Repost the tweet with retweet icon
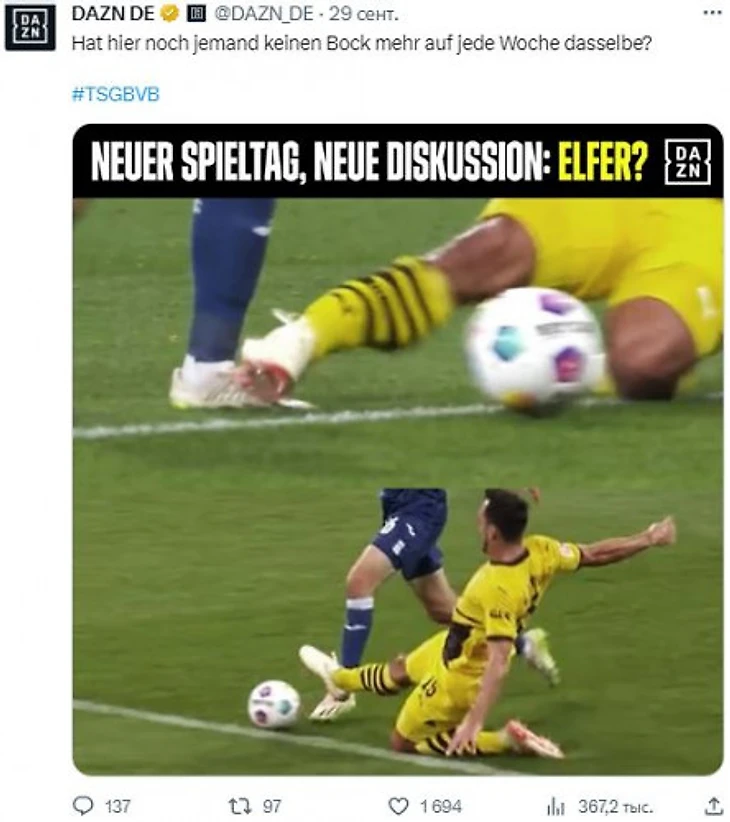This screenshot has width=730, height=822. click(x=240, y=805)
